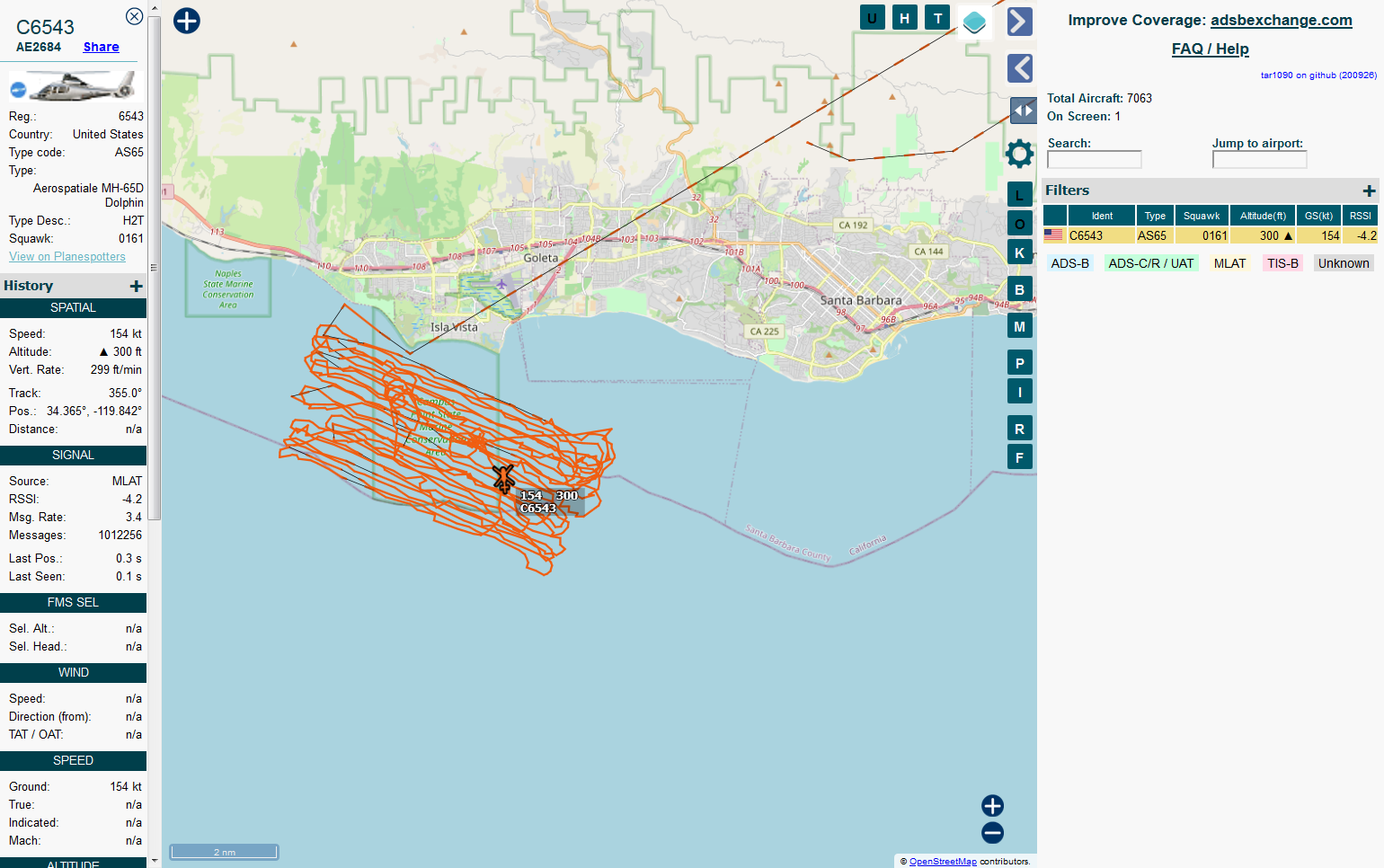
Task: Click the WIND section header
Action: 73,672
